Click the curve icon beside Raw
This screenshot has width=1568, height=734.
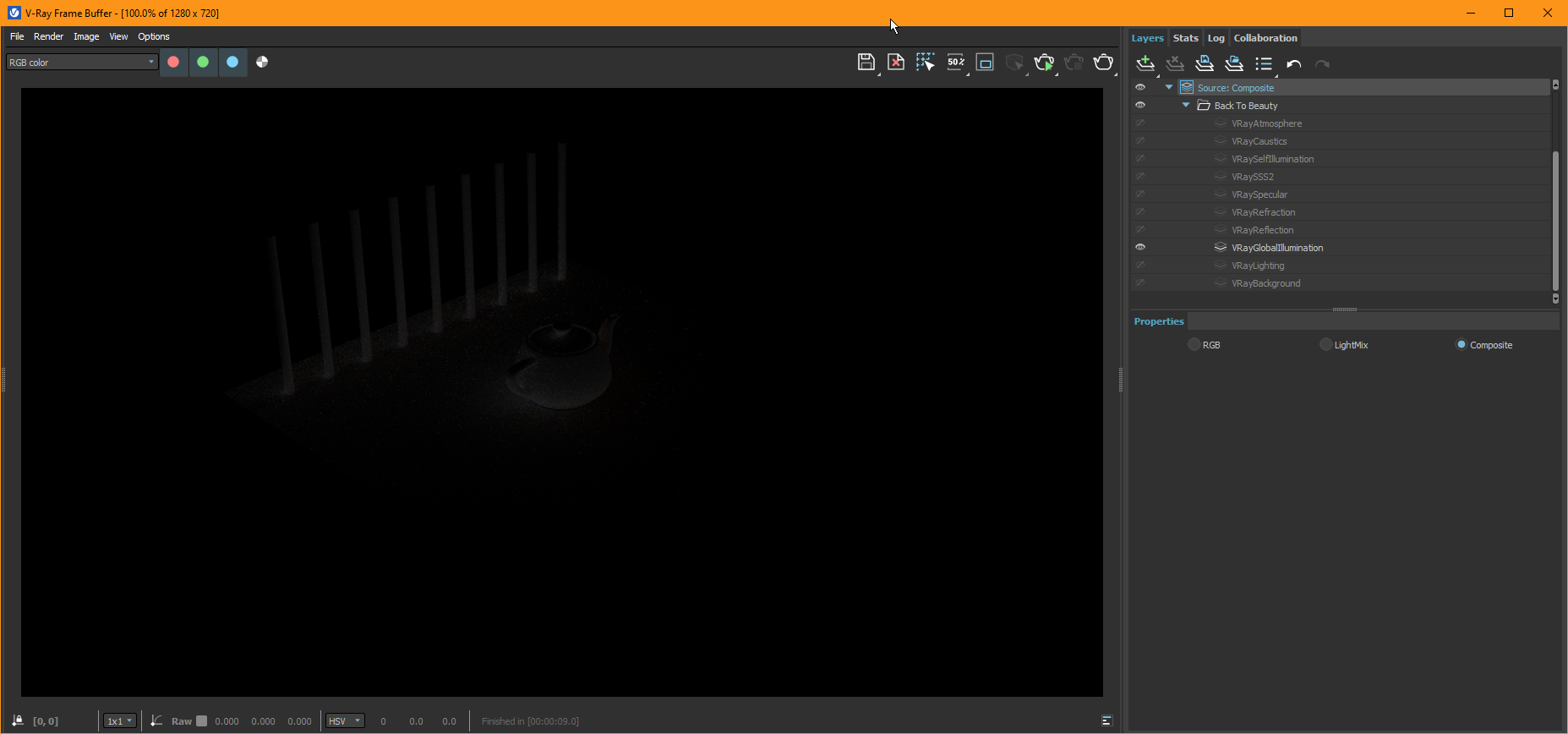(156, 720)
